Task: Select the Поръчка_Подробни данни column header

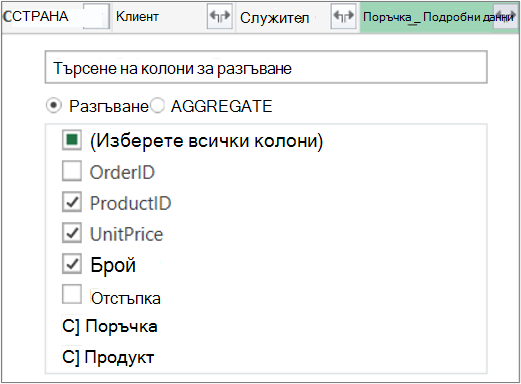Action: pyautogui.click(x=438, y=17)
